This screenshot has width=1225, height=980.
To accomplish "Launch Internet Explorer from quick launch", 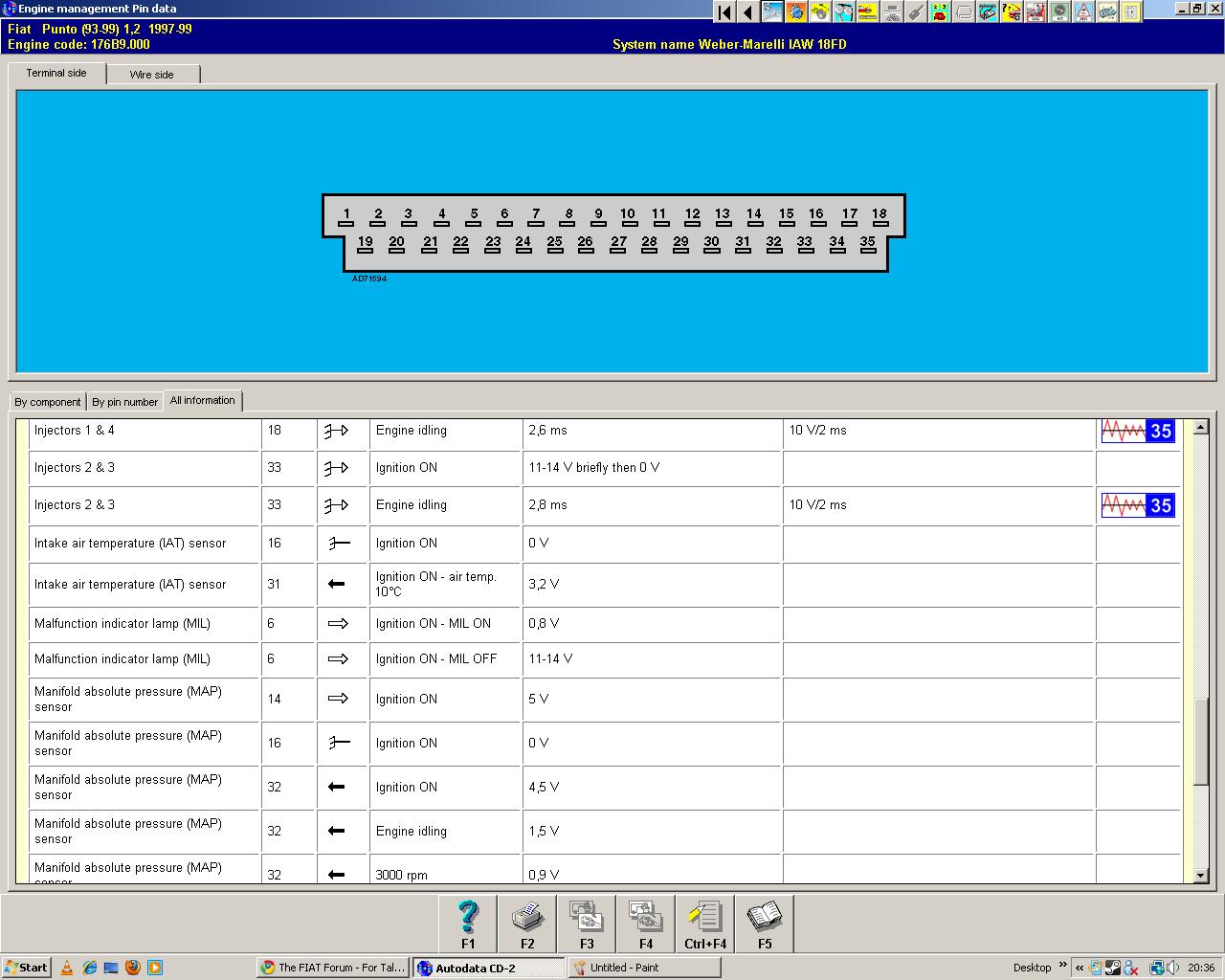I will (89, 968).
